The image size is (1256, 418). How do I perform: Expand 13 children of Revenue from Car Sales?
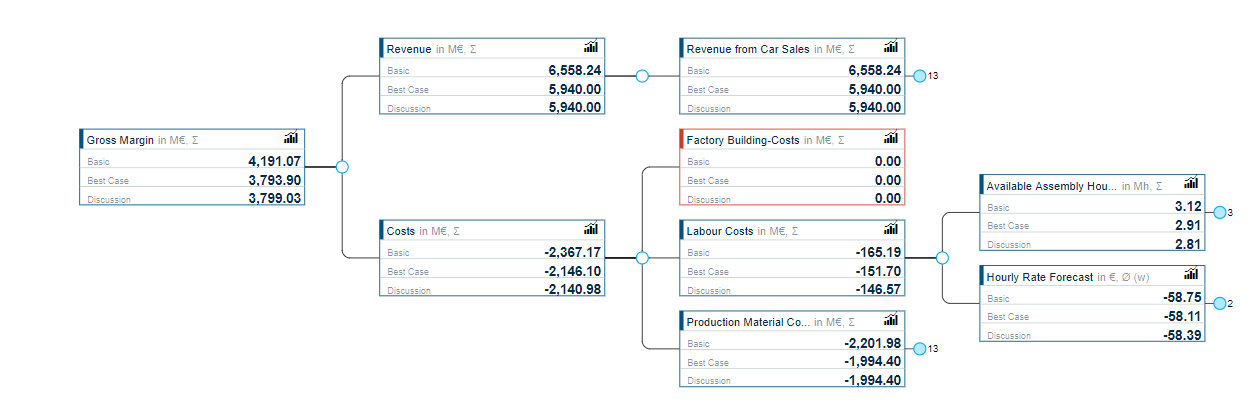pyautogui.click(x=919, y=76)
